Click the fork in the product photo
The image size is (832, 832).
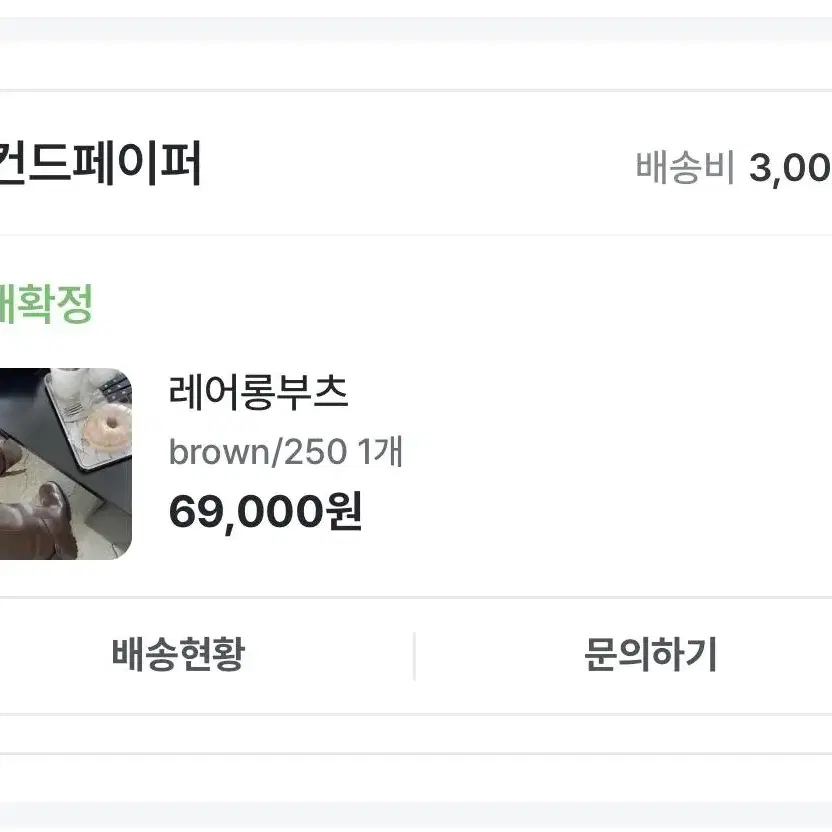(74, 409)
